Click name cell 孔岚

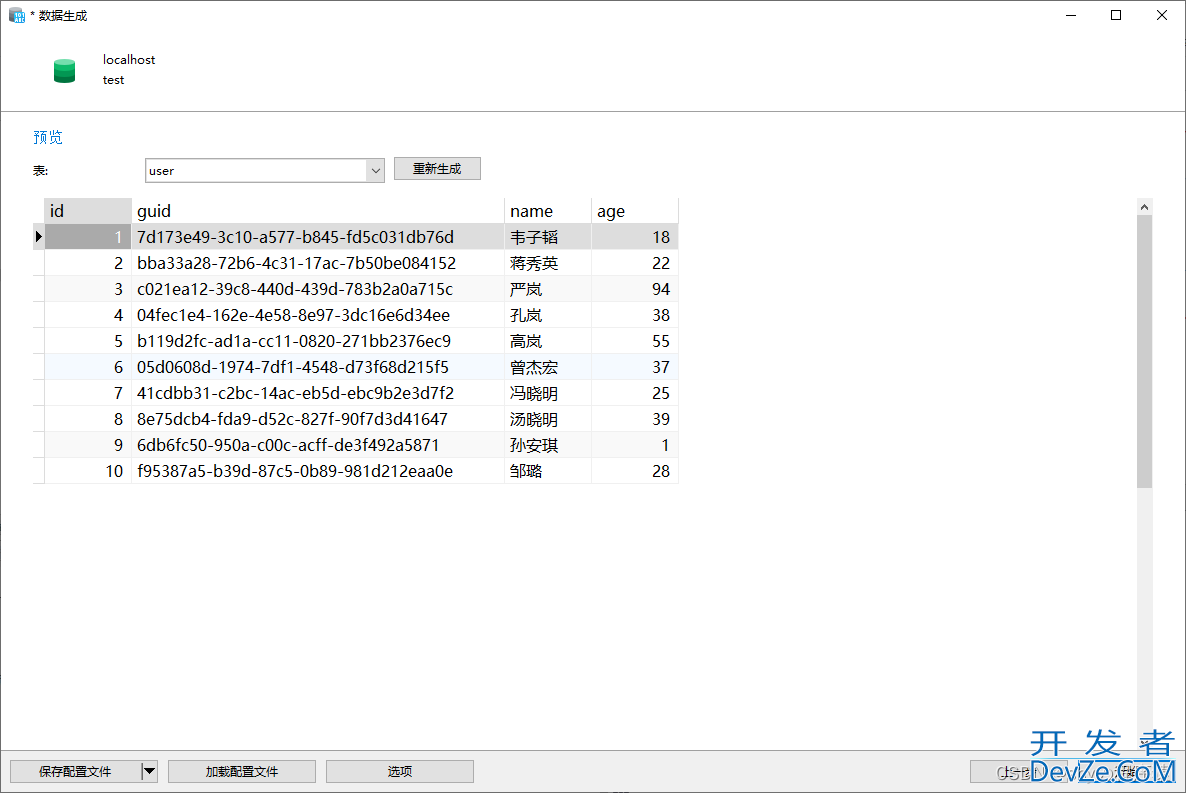tap(548, 315)
